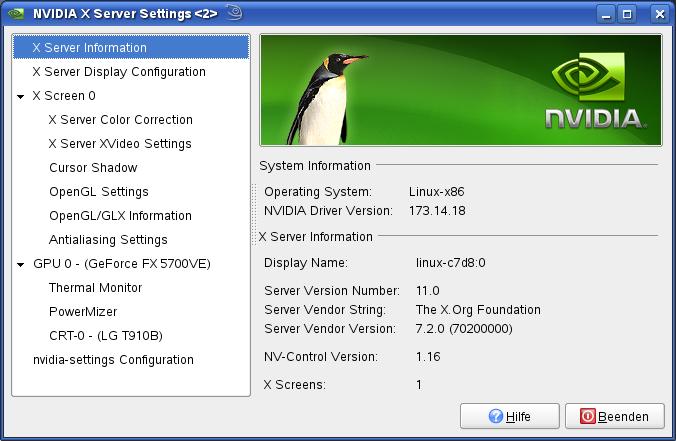This screenshot has height=441, width=676.
Task: Click the Server Vendor String label
Action: [x=325, y=310]
